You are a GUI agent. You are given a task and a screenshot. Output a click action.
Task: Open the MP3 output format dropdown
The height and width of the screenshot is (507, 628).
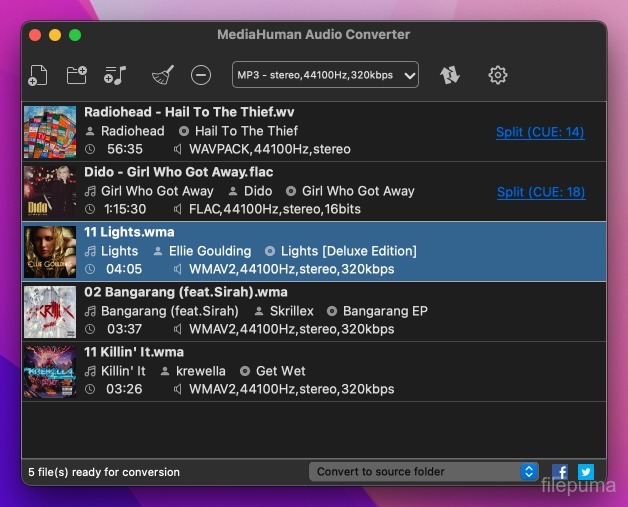(x=325, y=75)
